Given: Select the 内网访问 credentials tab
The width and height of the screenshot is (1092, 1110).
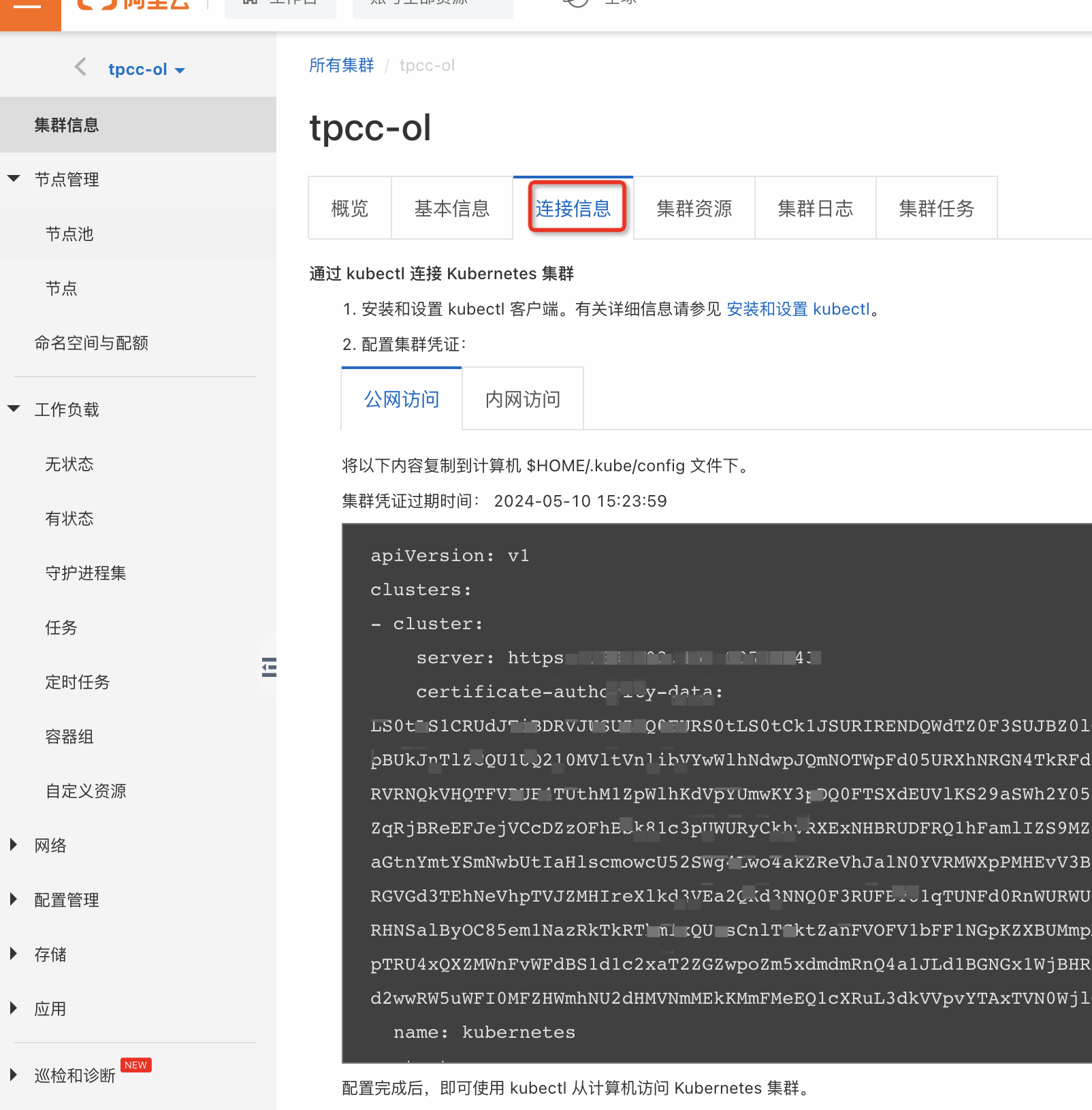Looking at the screenshot, I should pyautogui.click(x=523, y=399).
